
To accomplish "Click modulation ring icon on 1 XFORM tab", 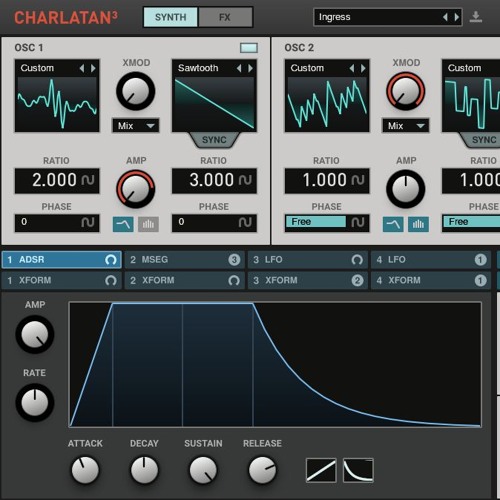I will point(111,281).
